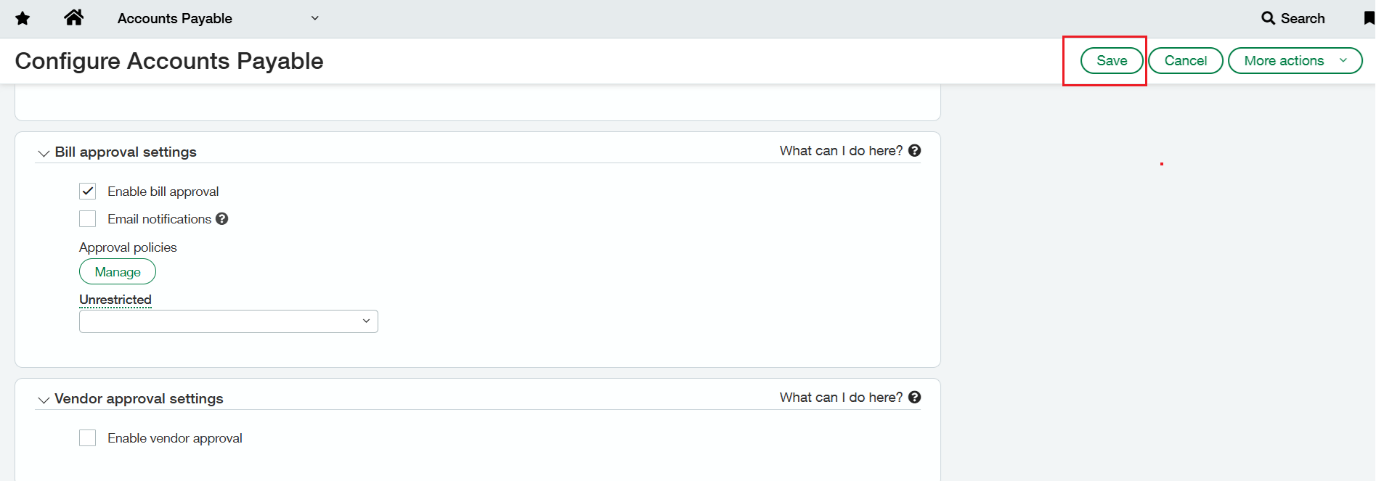This screenshot has height=481, width=1376.
Task: Open Bill approval settings help icon
Action: click(x=915, y=151)
